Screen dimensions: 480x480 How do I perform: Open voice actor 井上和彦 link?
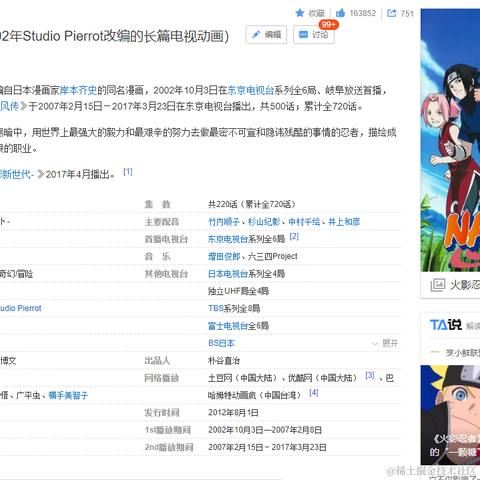(x=344, y=222)
